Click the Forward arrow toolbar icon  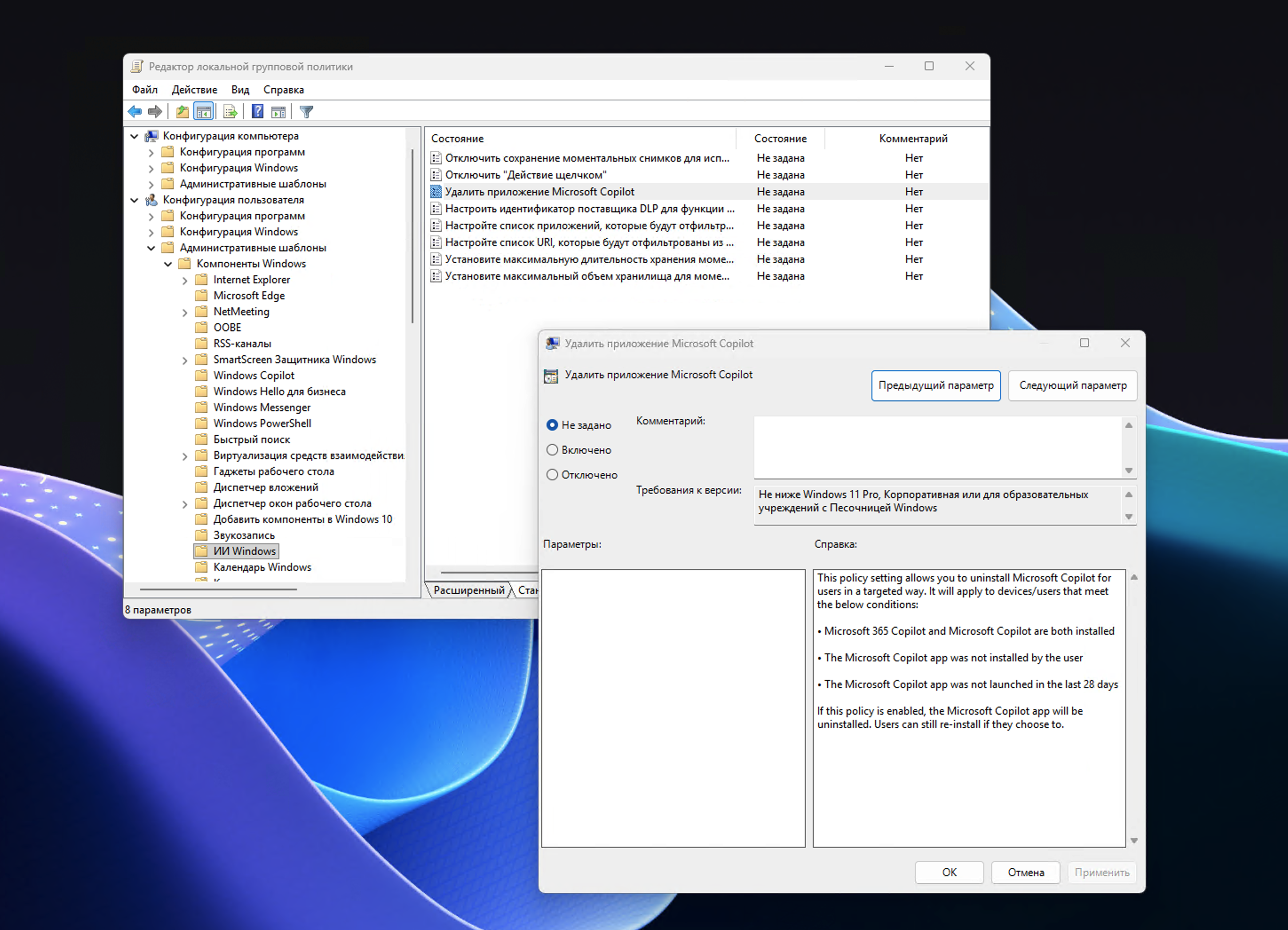[155, 112]
